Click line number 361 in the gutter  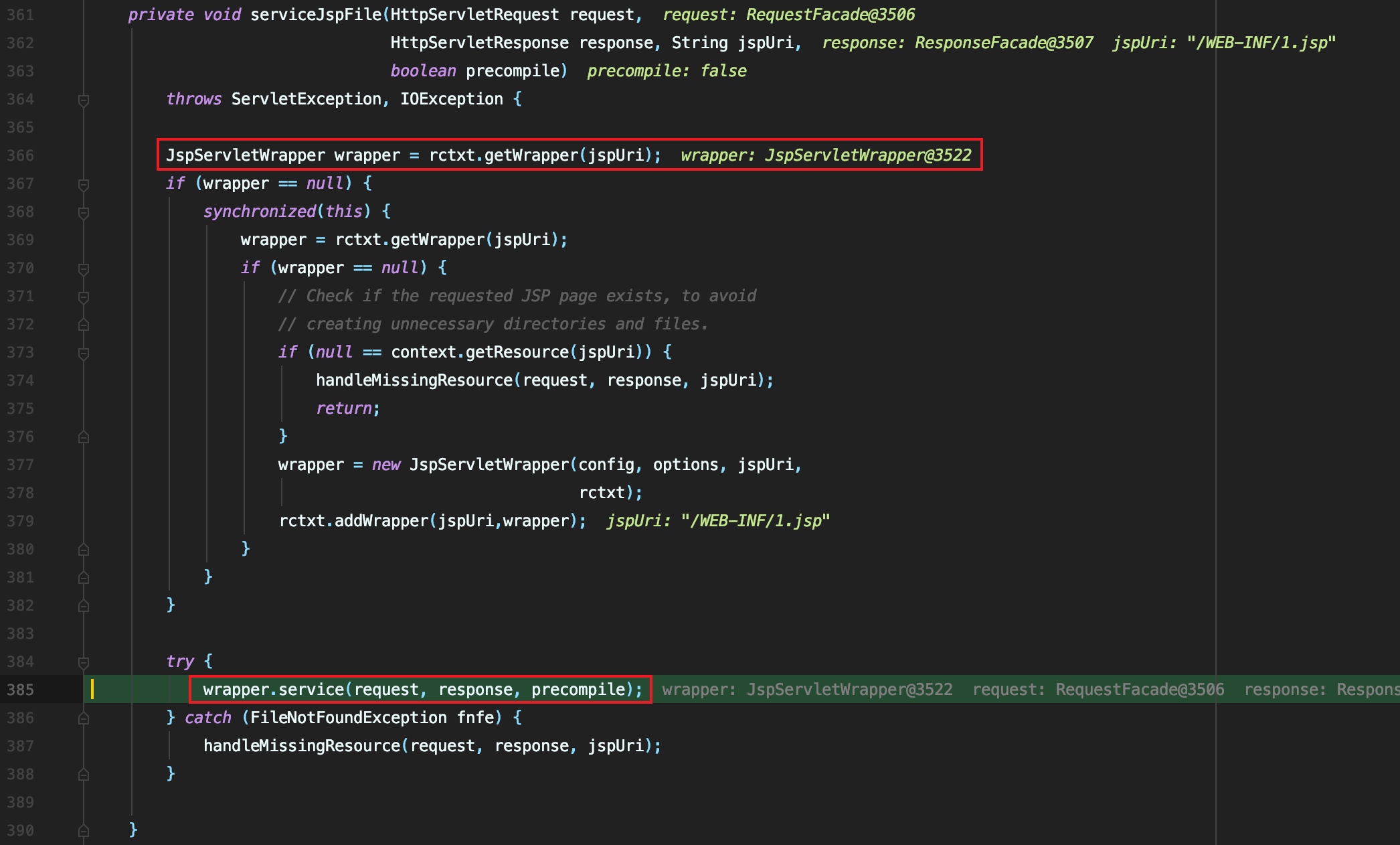coord(20,15)
